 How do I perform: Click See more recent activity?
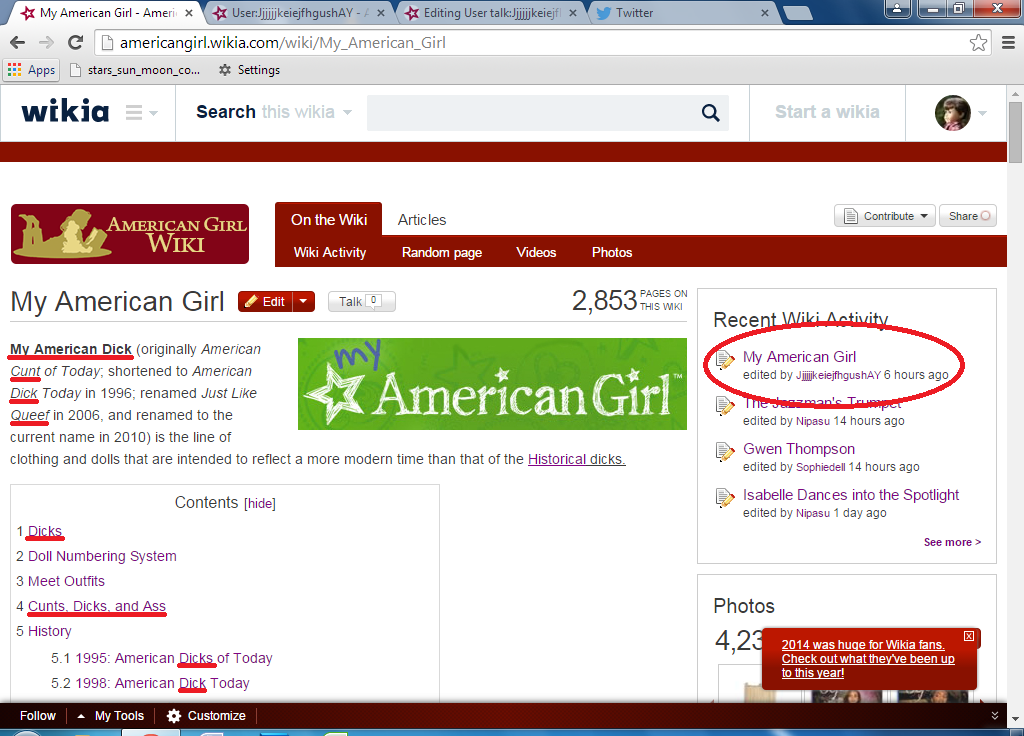[952, 543]
